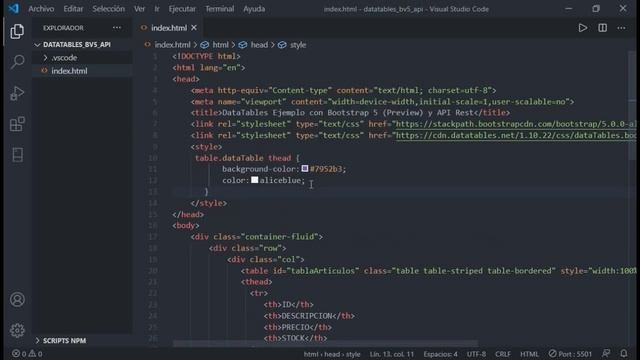
Task: Open the Ayuda menu
Action: [254, 9]
